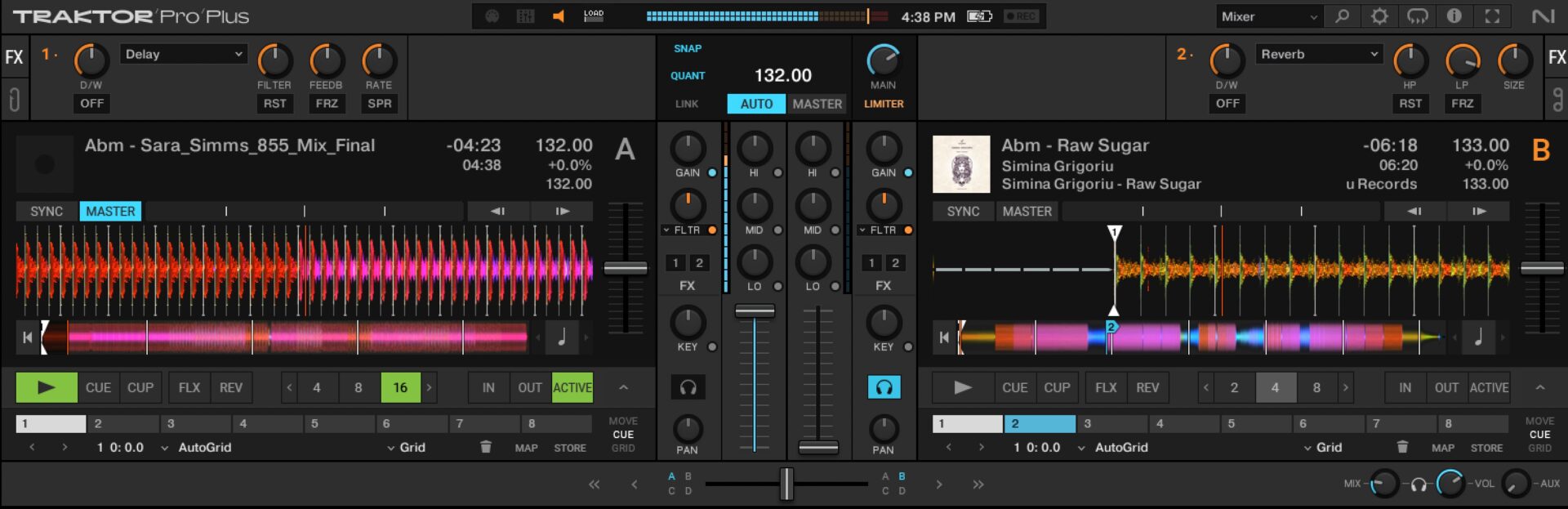This screenshot has height=509, width=1568.
Task: Click the search magnifier icon in header
Action: pos(1342,16)
